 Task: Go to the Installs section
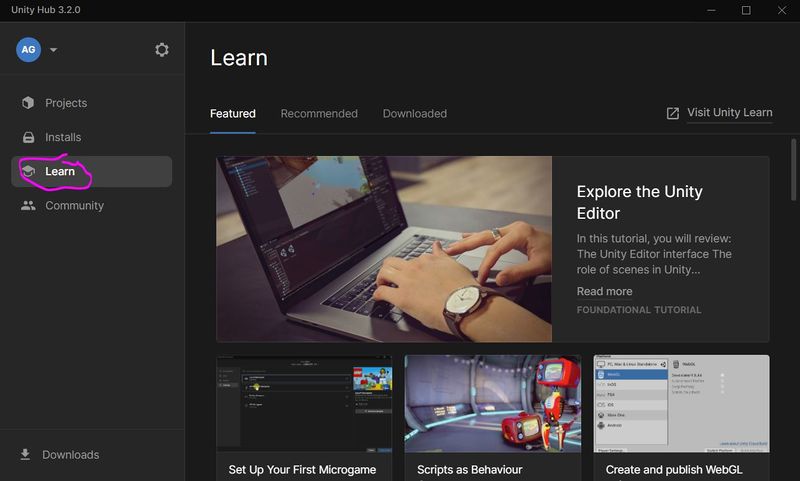[x=91, y=137]
